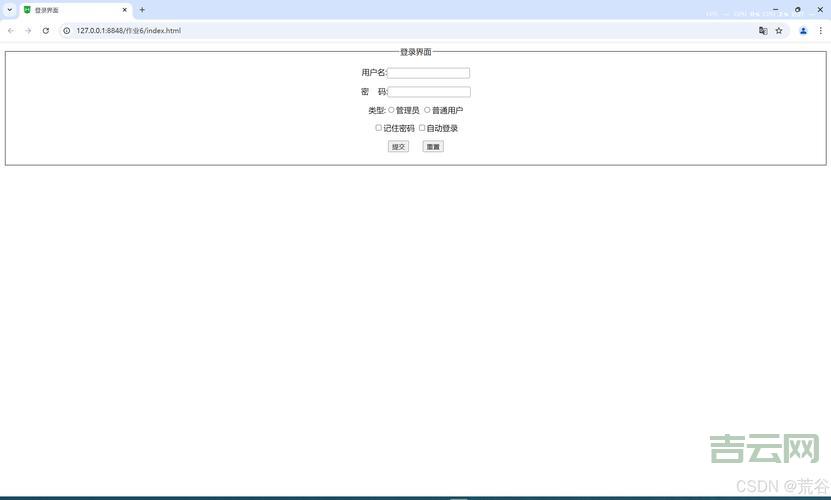
Task: Select the 普通用户 radio button
Action: click(427, 110)
